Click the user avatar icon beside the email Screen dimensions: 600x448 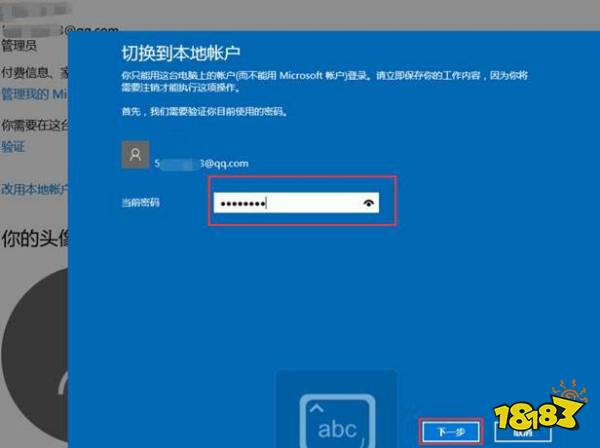tap(135, 153)
